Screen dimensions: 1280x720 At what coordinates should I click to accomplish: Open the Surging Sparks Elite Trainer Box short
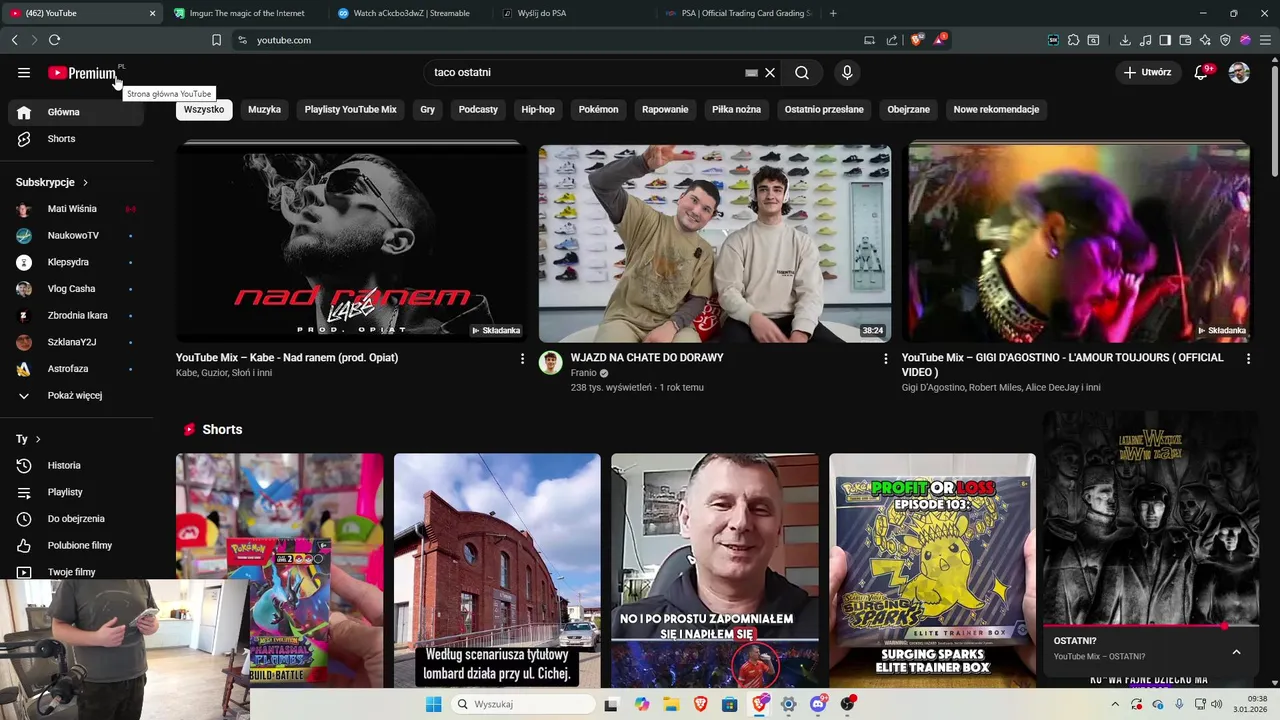[932, 570]
